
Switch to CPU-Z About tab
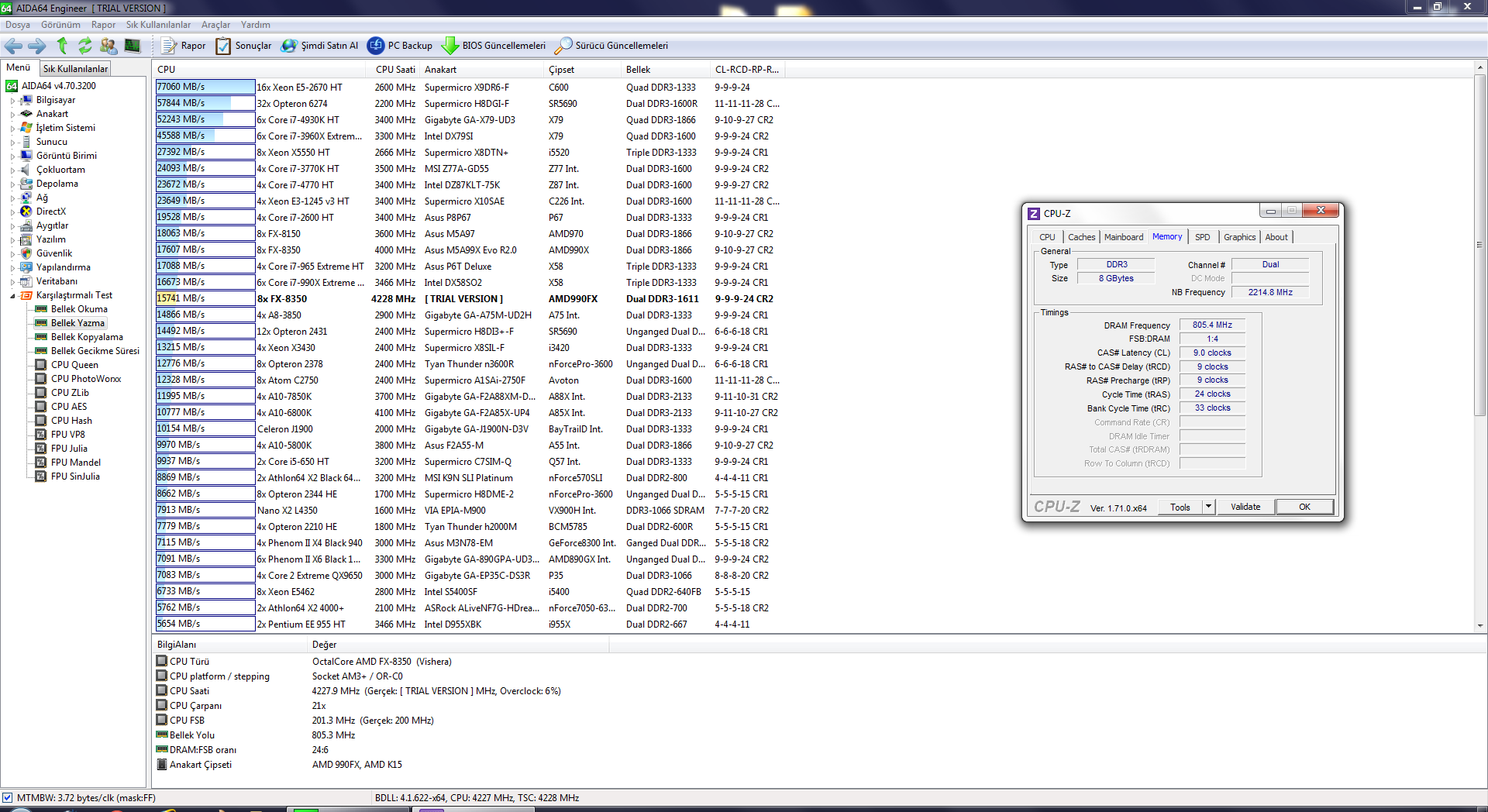coord(1276,237)
